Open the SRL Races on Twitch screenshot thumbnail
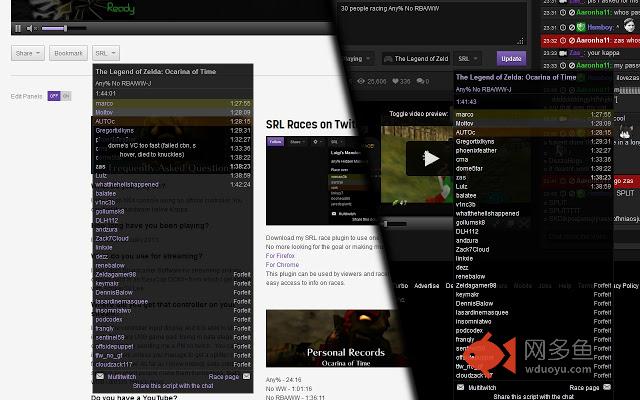The image size is (640, 400). 322,180
